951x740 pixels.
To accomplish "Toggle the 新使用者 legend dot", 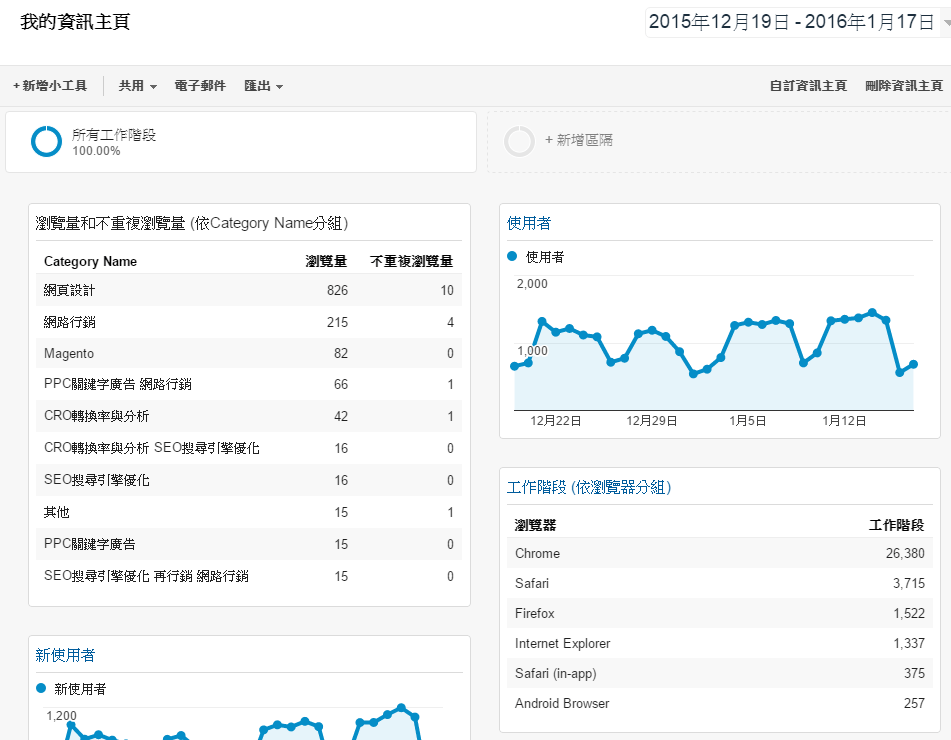I will click(x=40, y=687).
